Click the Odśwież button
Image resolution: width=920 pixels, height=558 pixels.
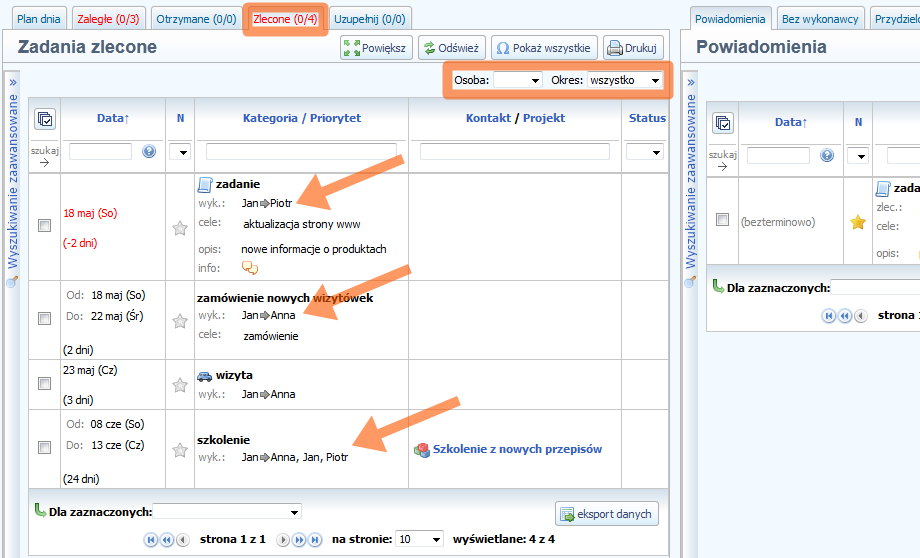tap(451, 48)
